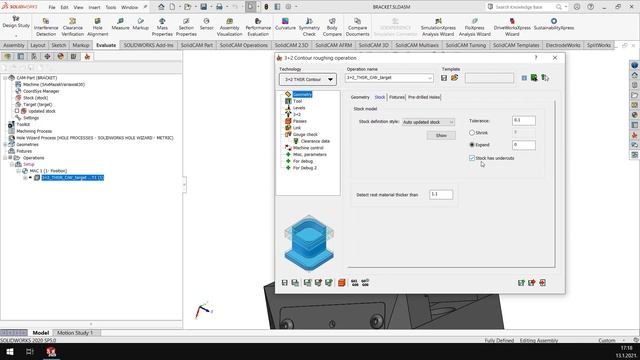This screenshot has height=360, width=640.
Task: Open the DriveWorksXpress Wizard
Action: pyautogui.click(x=512, y=27)
